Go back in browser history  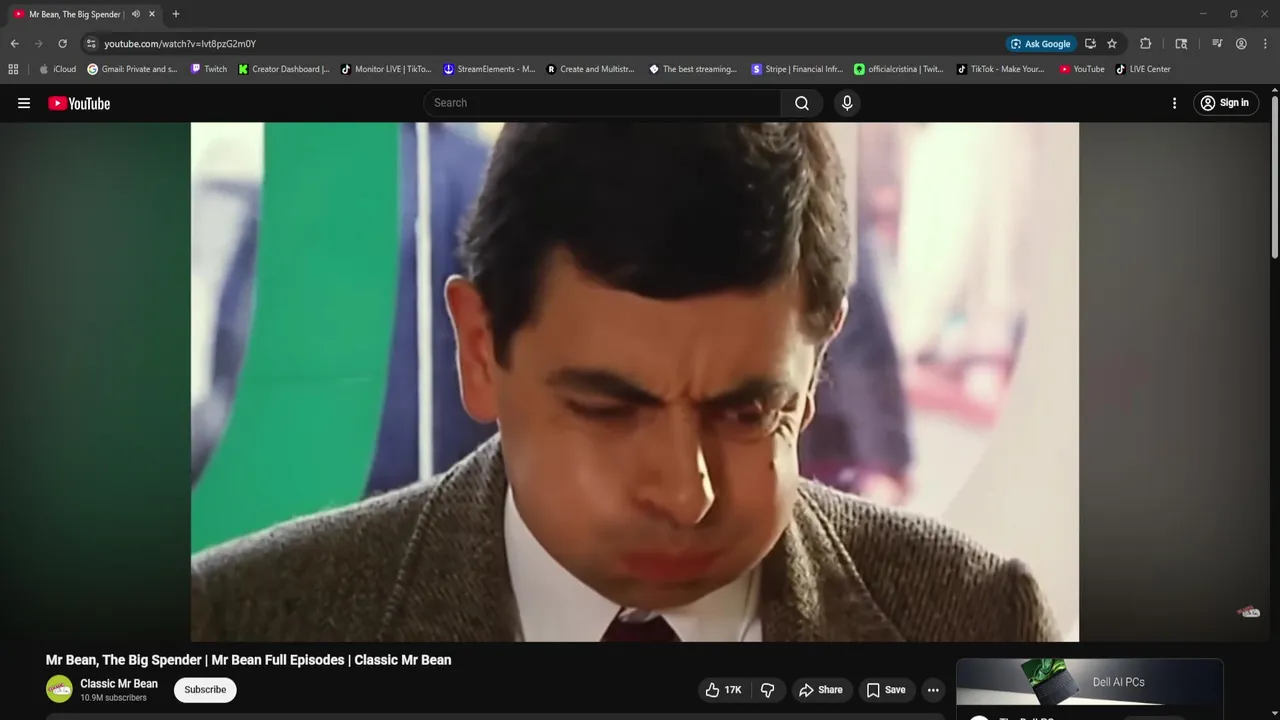pyautogui.click(x=14, y=44)
